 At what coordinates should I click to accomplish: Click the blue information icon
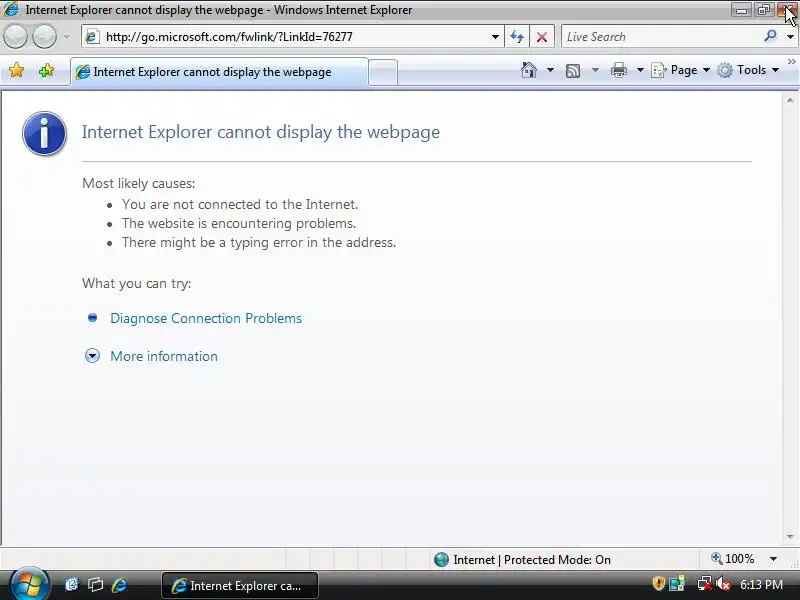pos(44,133)
